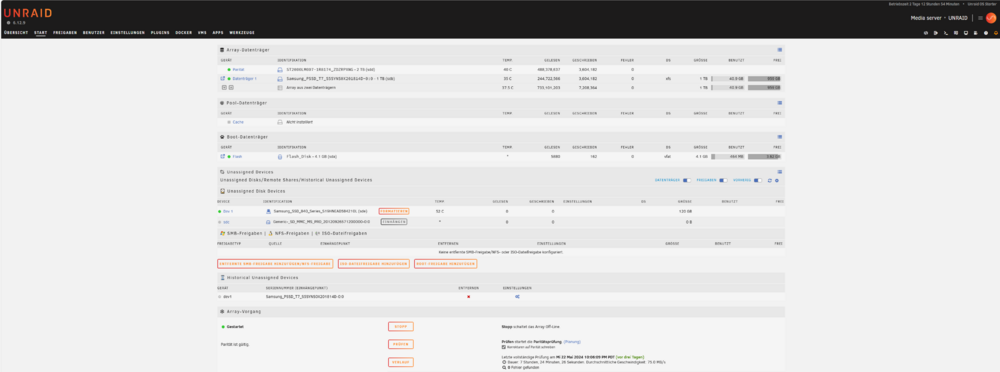Collapse all with minus icon in array row
Viewport: 1000px width, 372px height.
click(231, 87)
